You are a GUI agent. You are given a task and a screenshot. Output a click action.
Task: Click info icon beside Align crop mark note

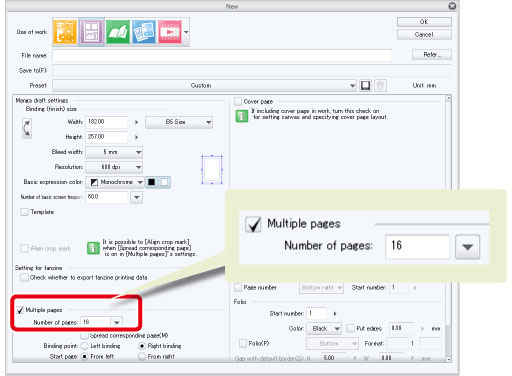coord(93,248)
